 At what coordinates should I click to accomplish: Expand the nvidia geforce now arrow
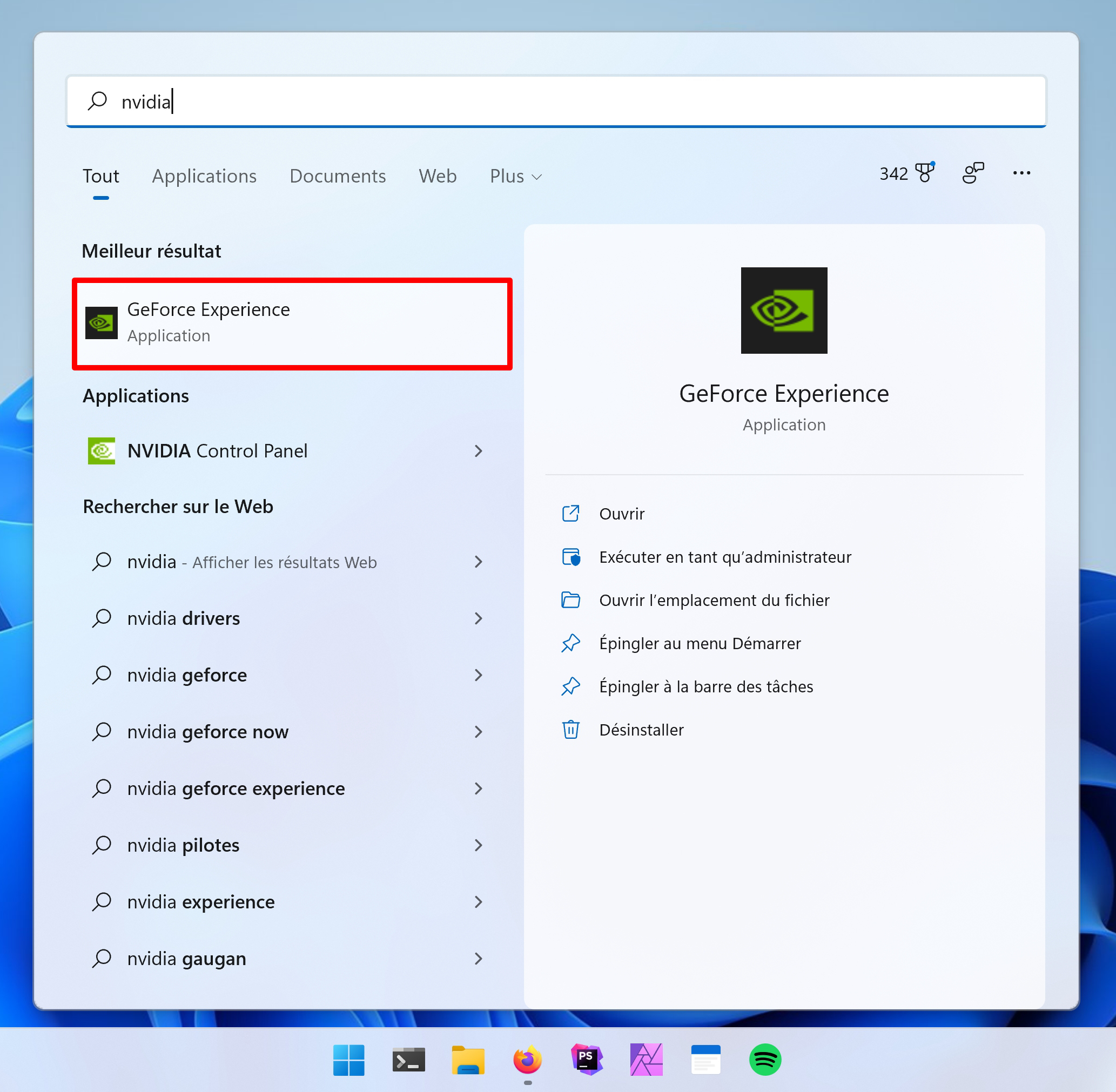pos(479,732)
